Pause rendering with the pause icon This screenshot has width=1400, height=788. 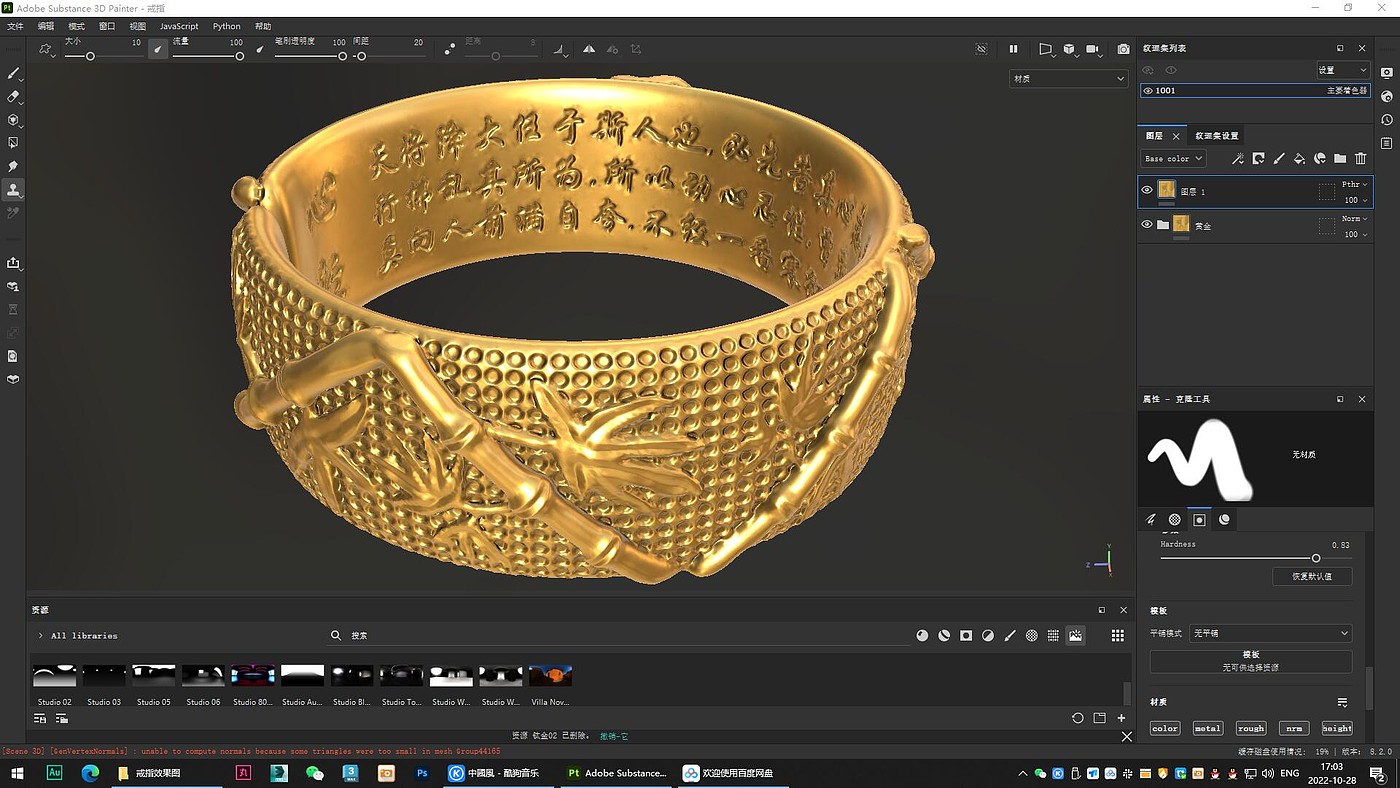1013,49
